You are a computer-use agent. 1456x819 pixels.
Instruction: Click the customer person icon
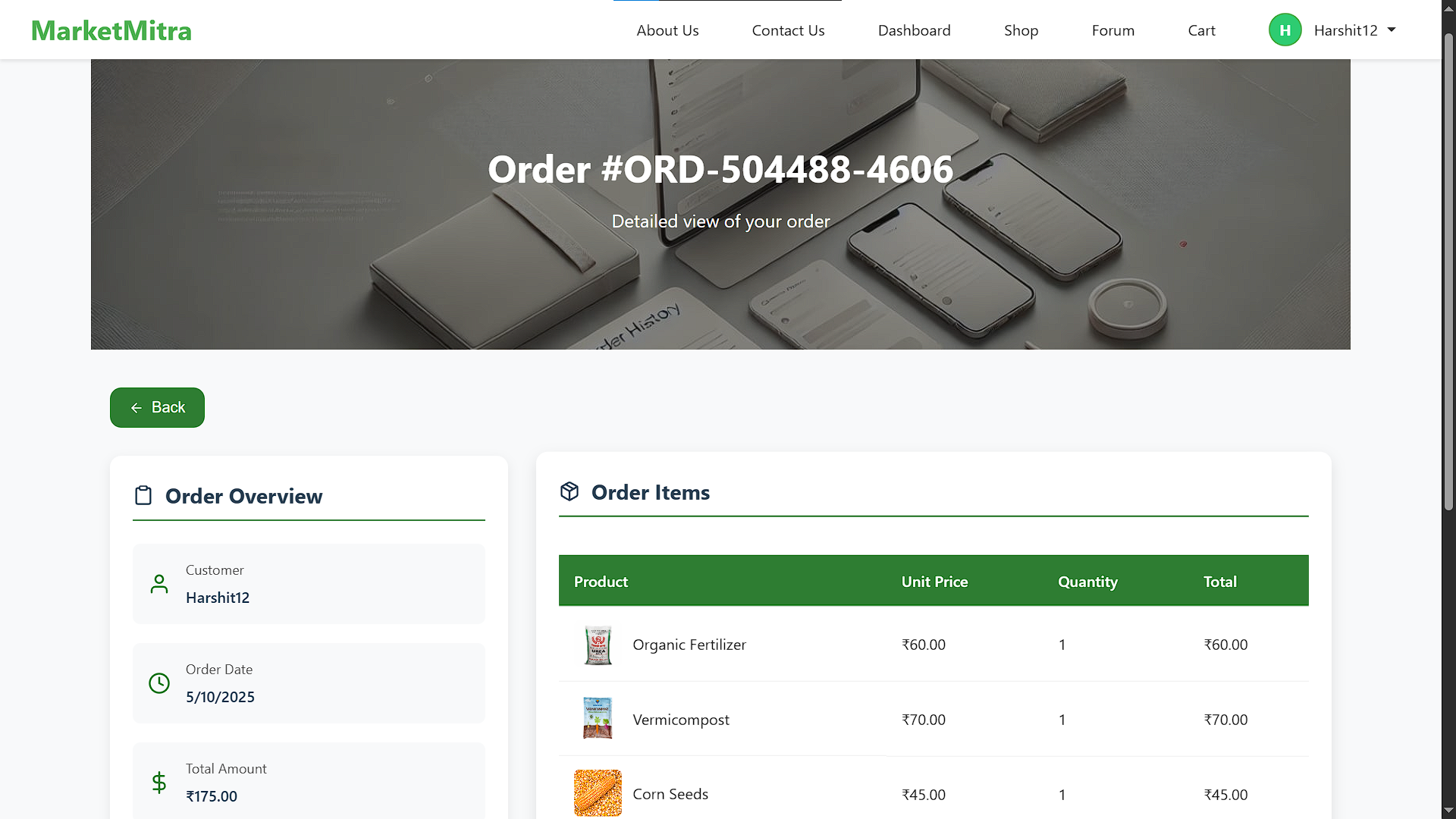pyautogui.click(x=159, y=584)
